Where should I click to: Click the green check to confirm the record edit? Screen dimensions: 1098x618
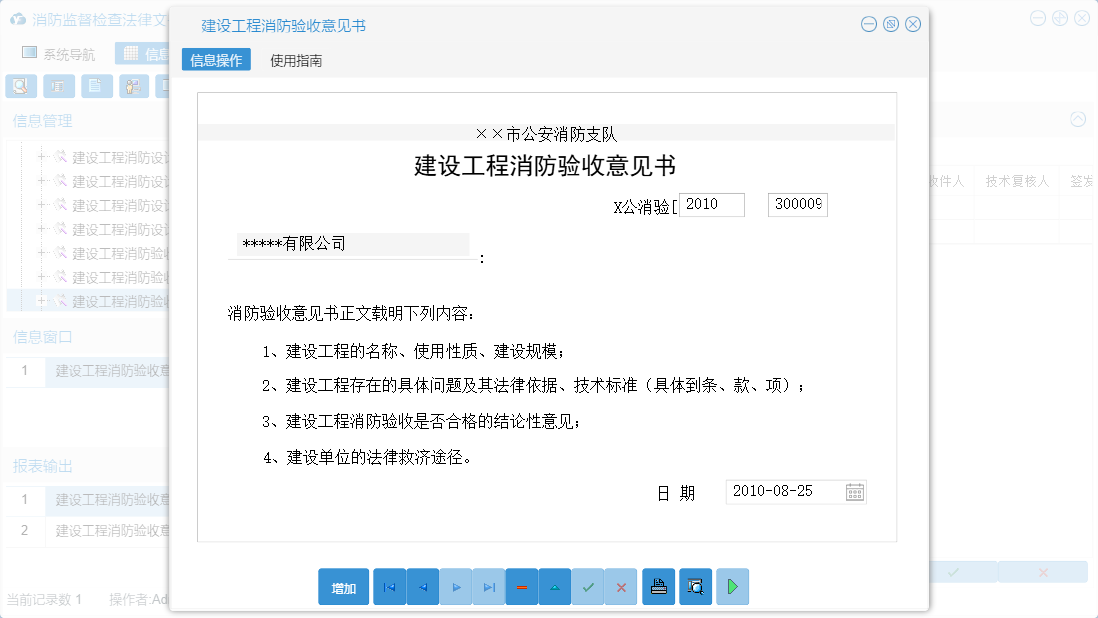tap(588, 587)
